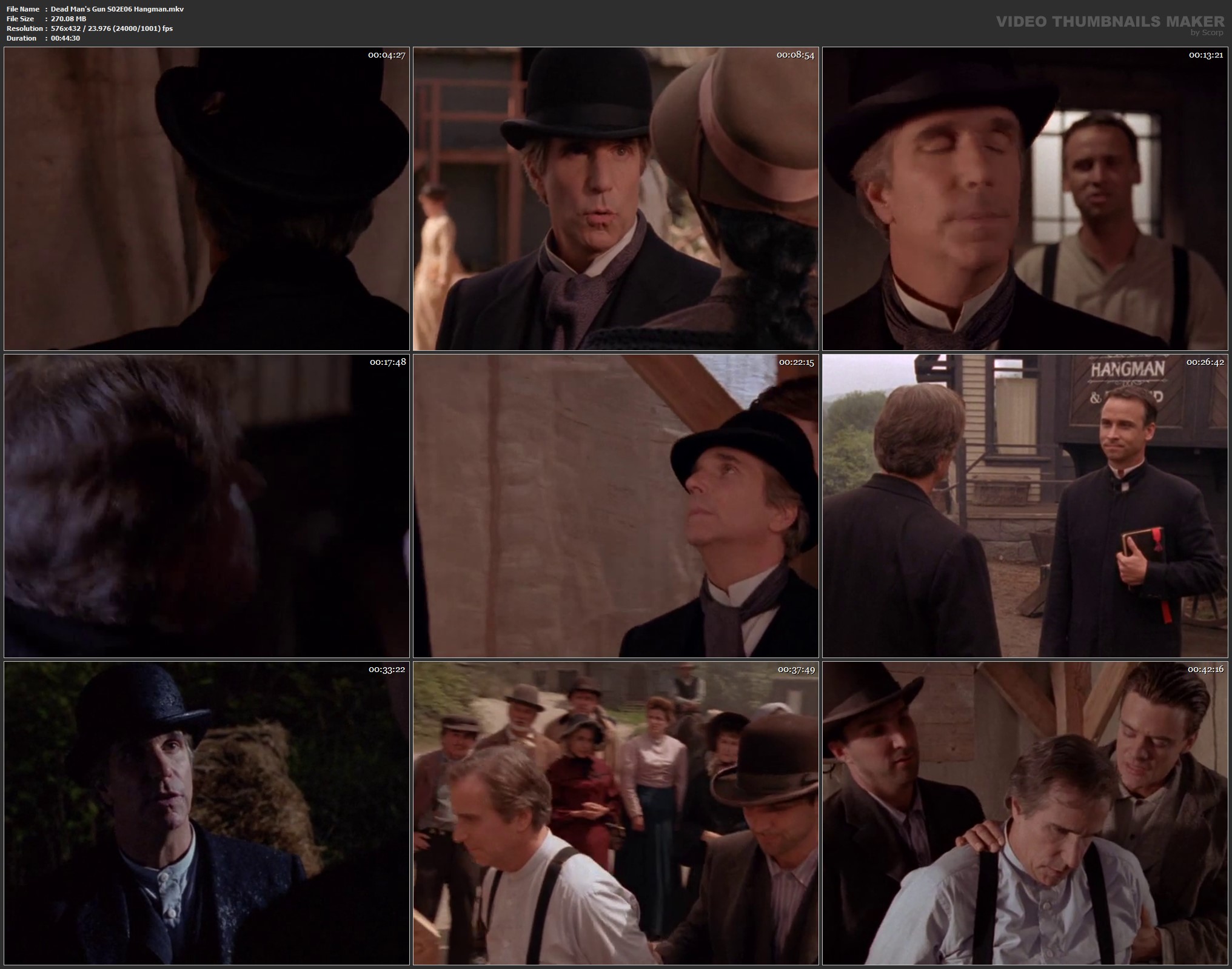Select the Hangman sign thumbnail at 00:26:42
This screenshot has width=1232, height=969.
pos(1025,506)
